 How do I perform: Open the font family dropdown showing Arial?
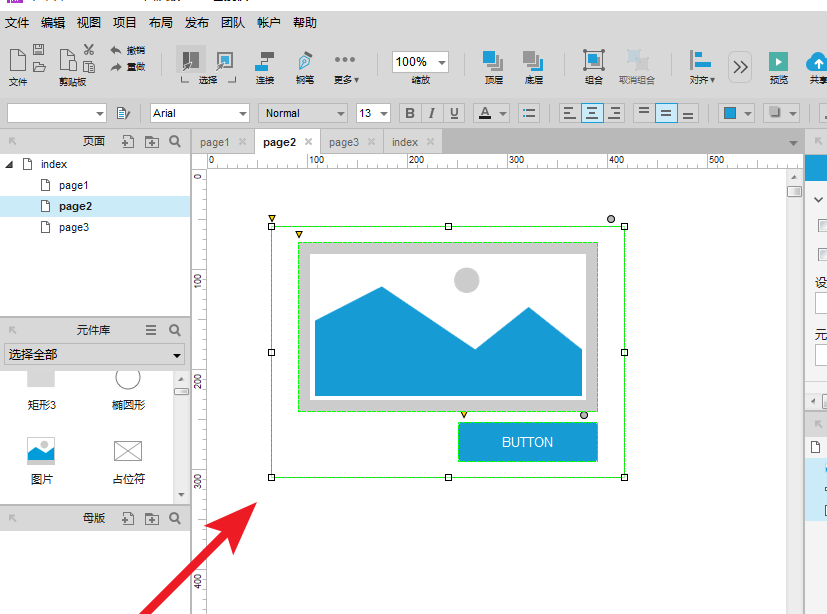(199, 113)
